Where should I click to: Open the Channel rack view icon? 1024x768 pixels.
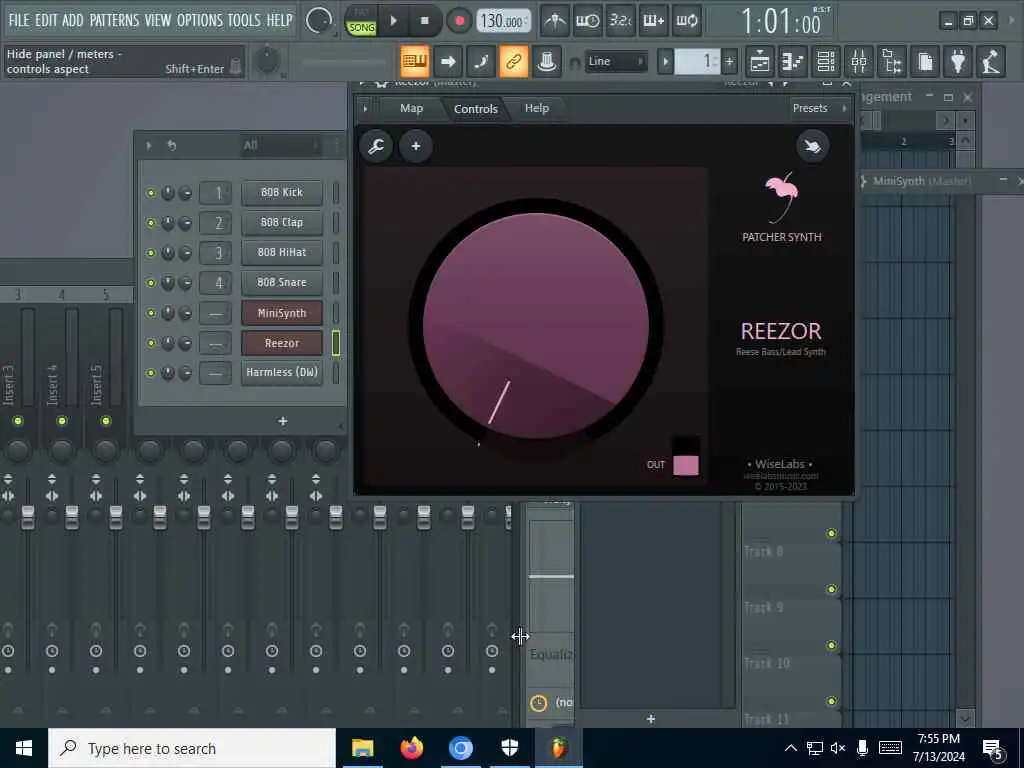(x=825, y=62)
